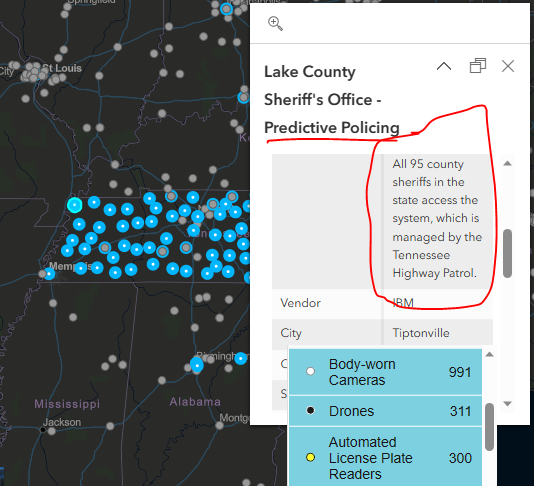Viewport: 534px width, 486px height.
Task: Click the Vendor row in popup table
Action: coord(382,303)
